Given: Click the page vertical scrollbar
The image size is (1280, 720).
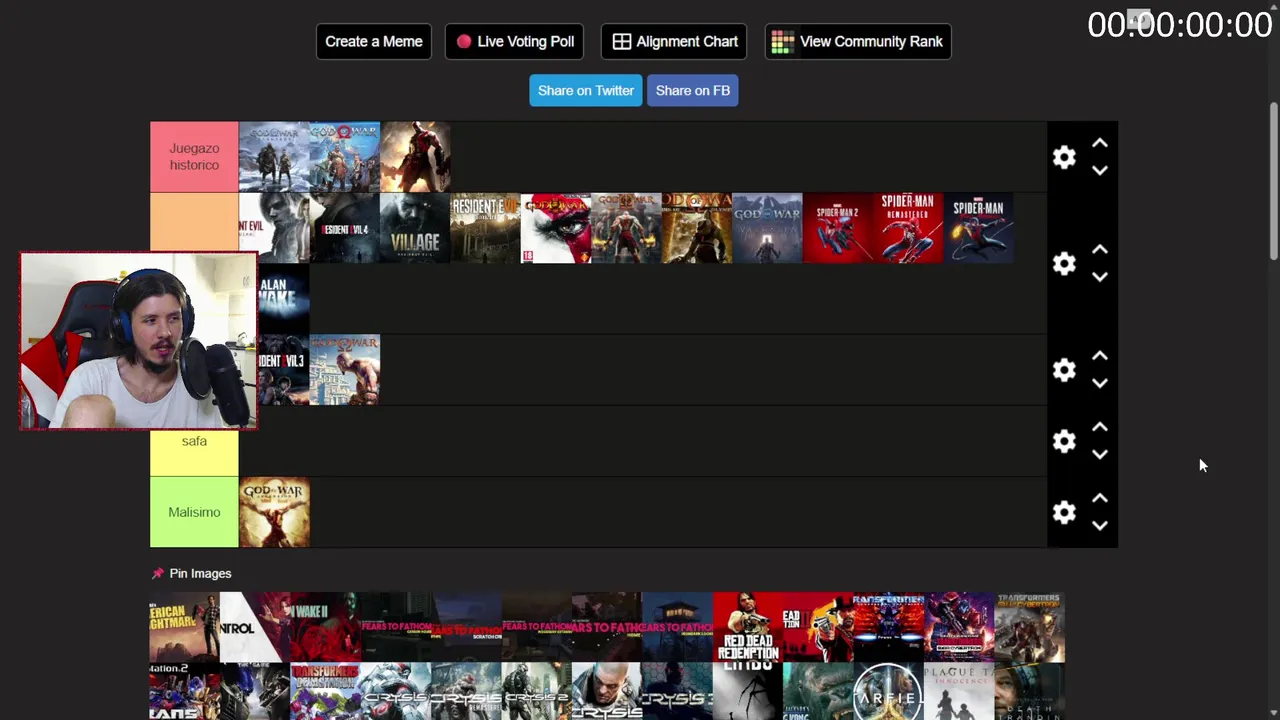Looking at the screenshot, I should [1273, 182].
